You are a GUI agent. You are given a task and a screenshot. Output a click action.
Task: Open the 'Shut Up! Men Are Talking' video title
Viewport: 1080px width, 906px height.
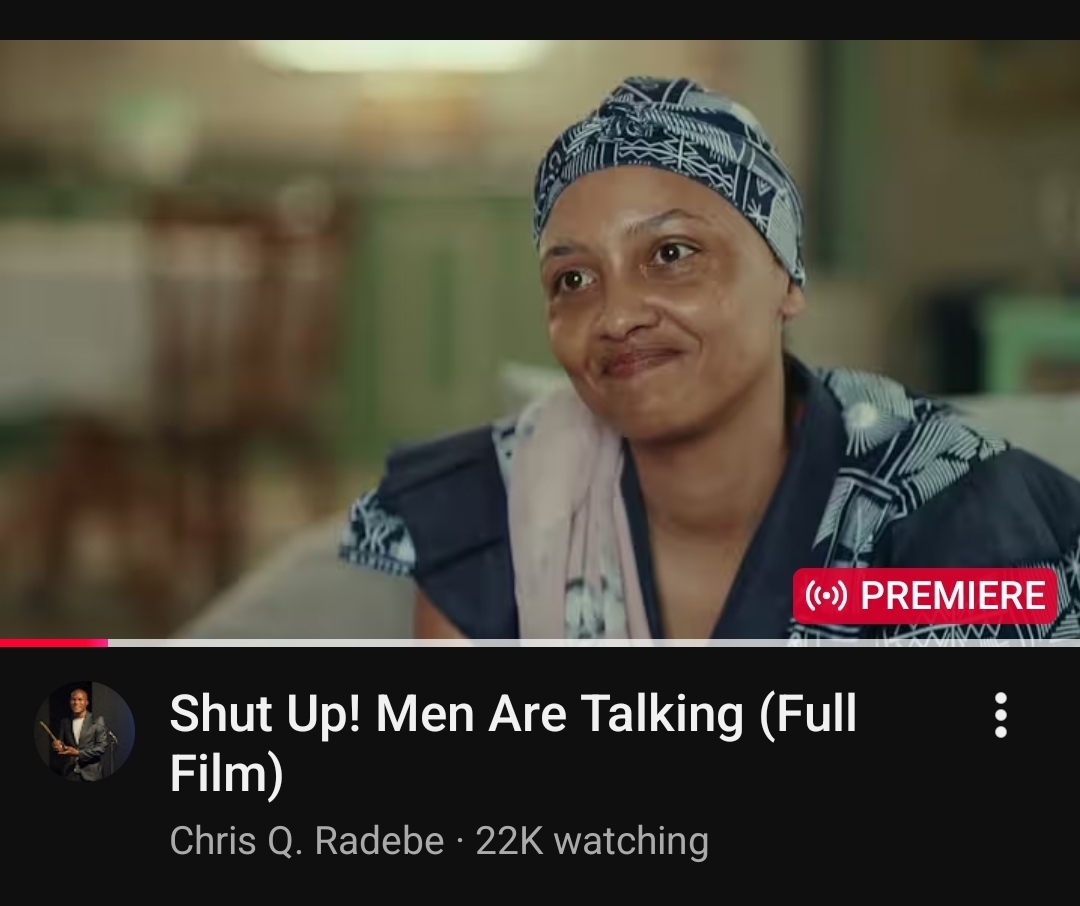(x=513, y=743)
